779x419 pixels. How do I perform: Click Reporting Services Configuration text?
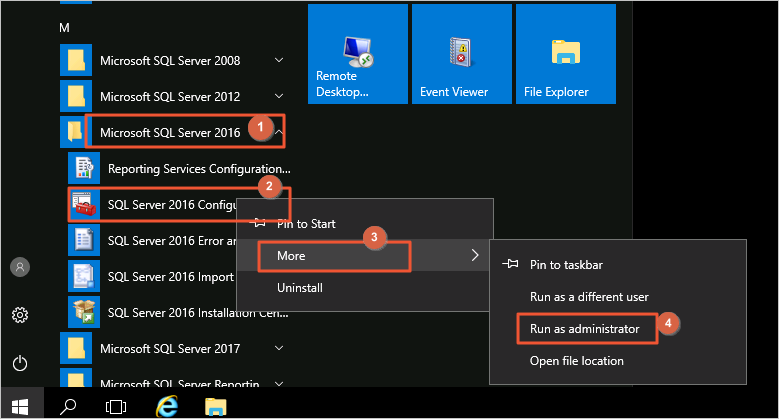(x=199, y=168)
